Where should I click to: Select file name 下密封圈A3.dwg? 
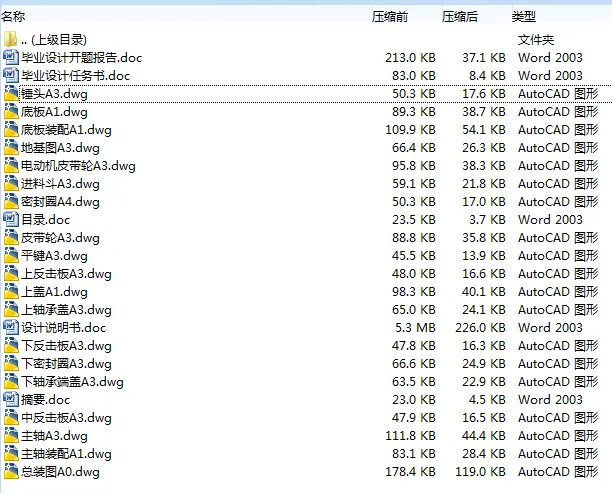[x=66, y=364]
